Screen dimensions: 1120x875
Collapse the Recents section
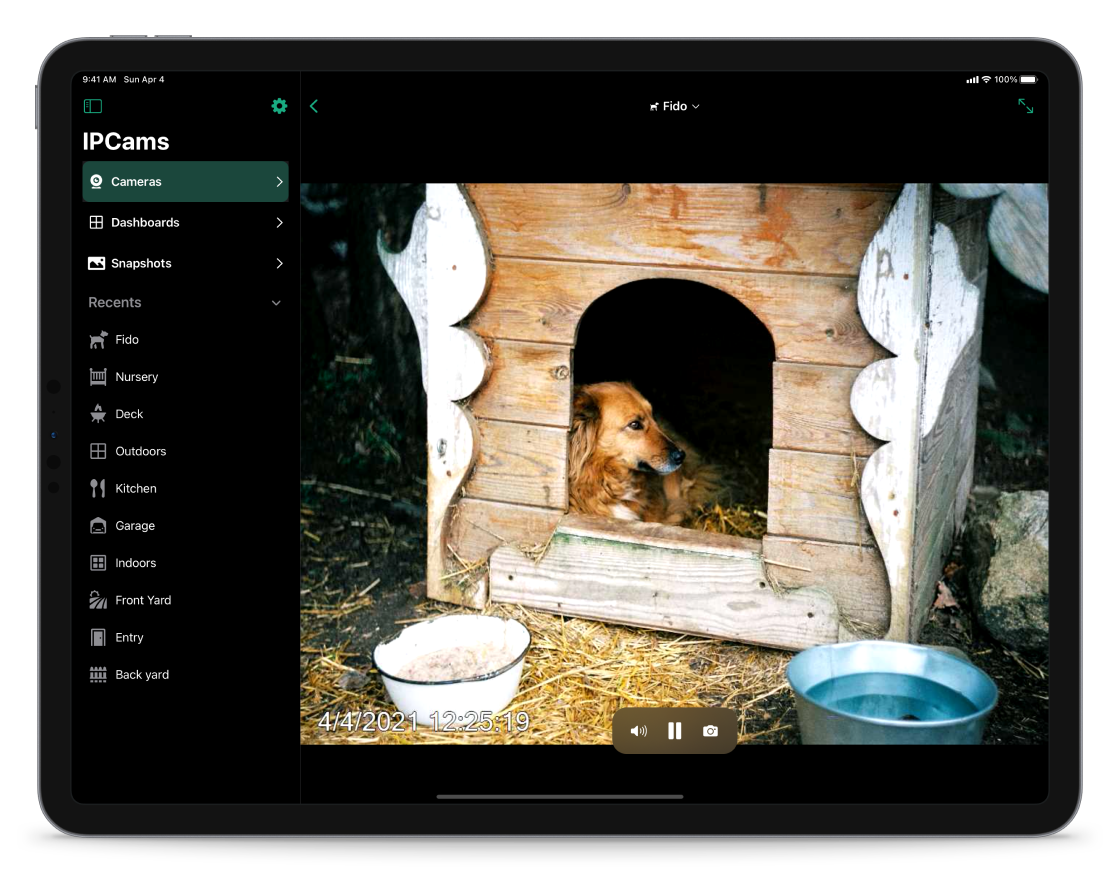pyautogui.click(x=276, y=303)
